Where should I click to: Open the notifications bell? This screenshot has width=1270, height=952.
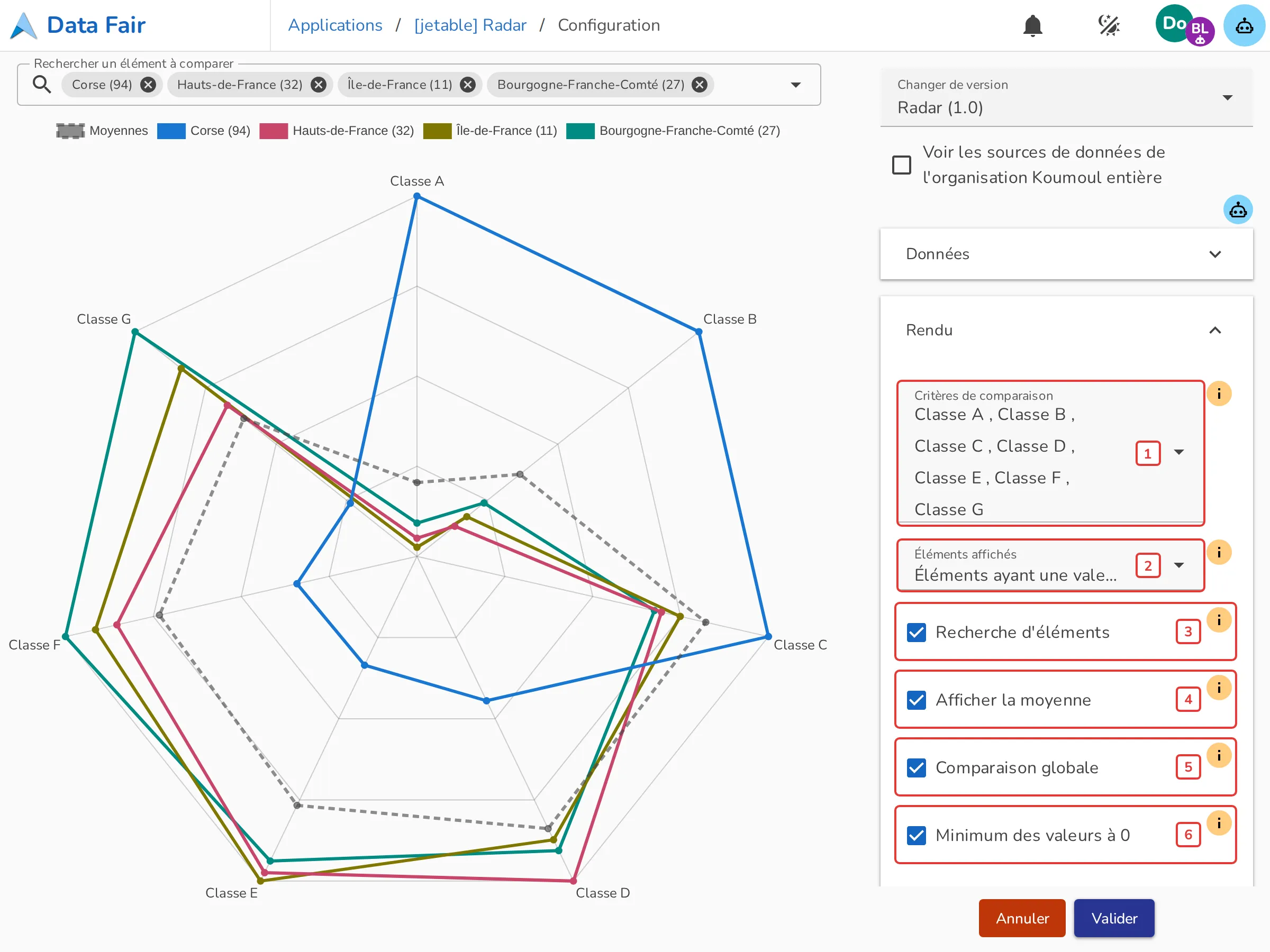(1032, 25)
